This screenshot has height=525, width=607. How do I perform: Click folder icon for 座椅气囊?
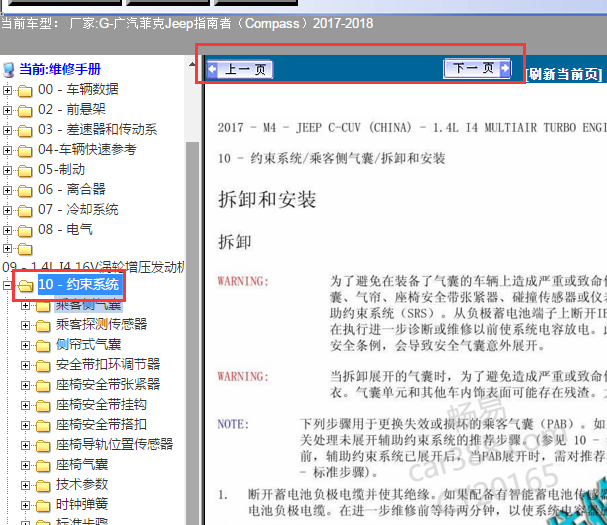tap(43, 466)
